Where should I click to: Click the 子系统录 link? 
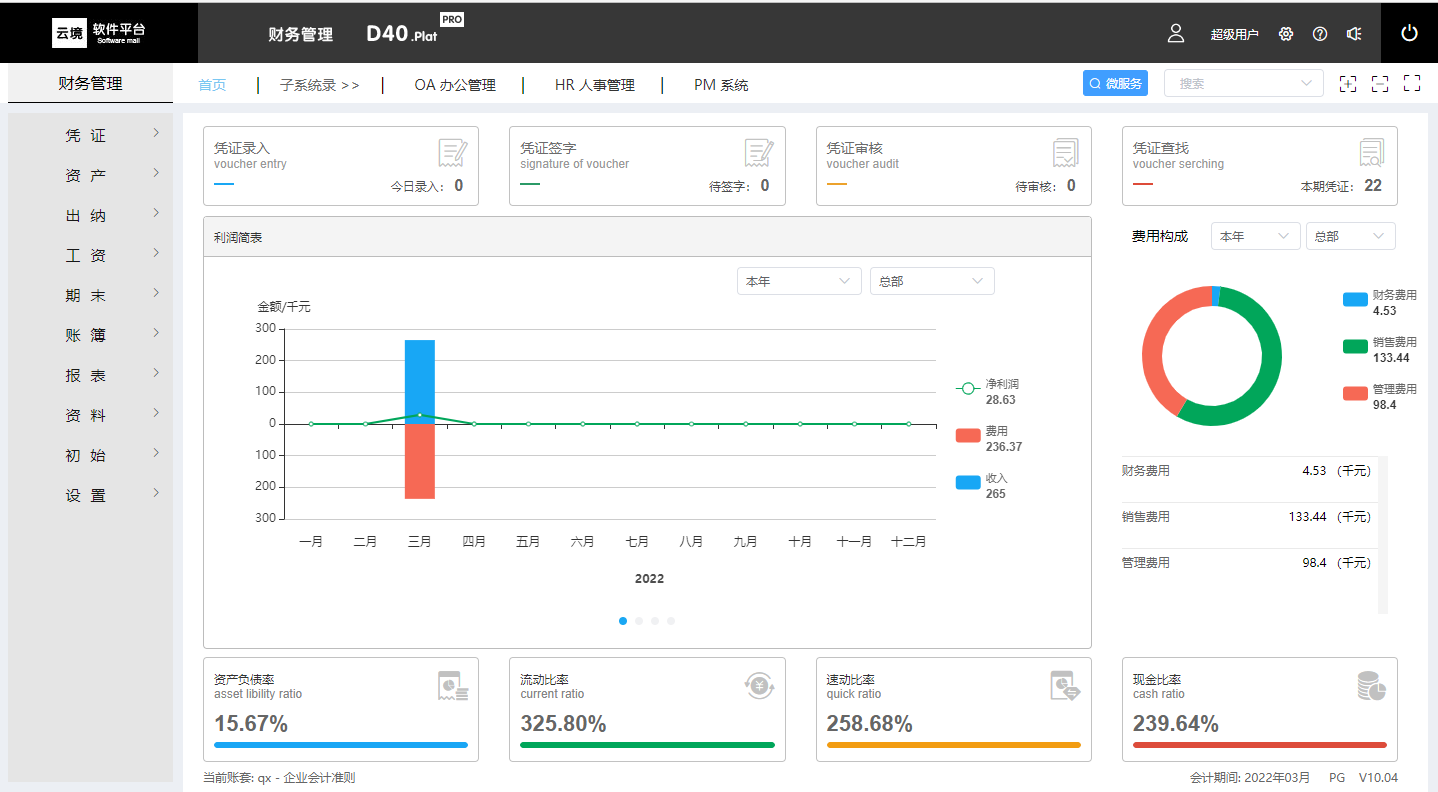click(319, 85)
